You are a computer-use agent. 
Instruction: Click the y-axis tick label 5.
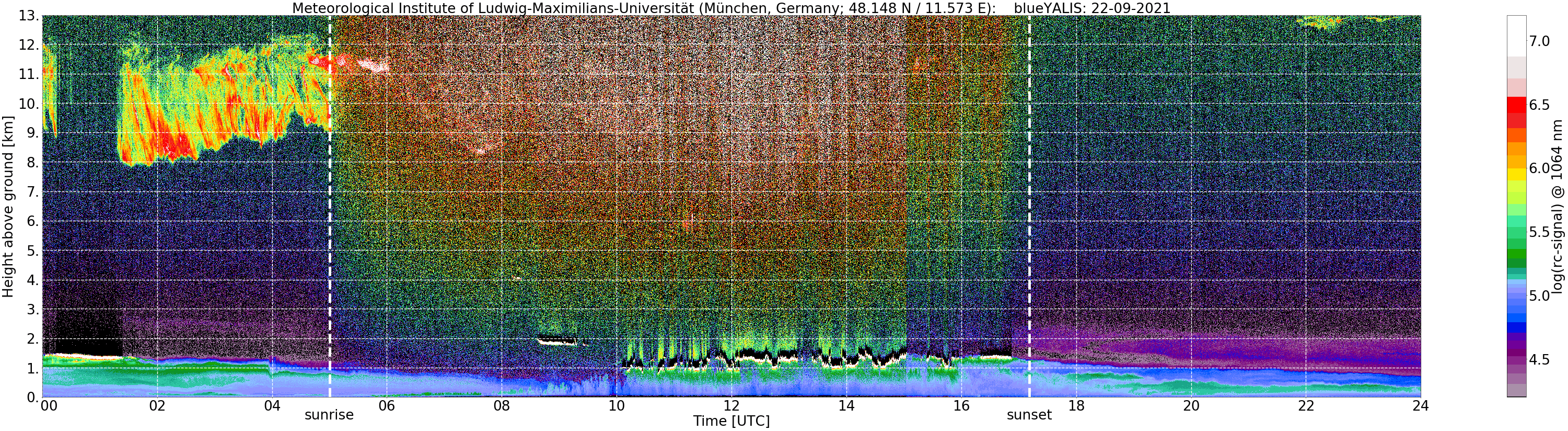33,251
